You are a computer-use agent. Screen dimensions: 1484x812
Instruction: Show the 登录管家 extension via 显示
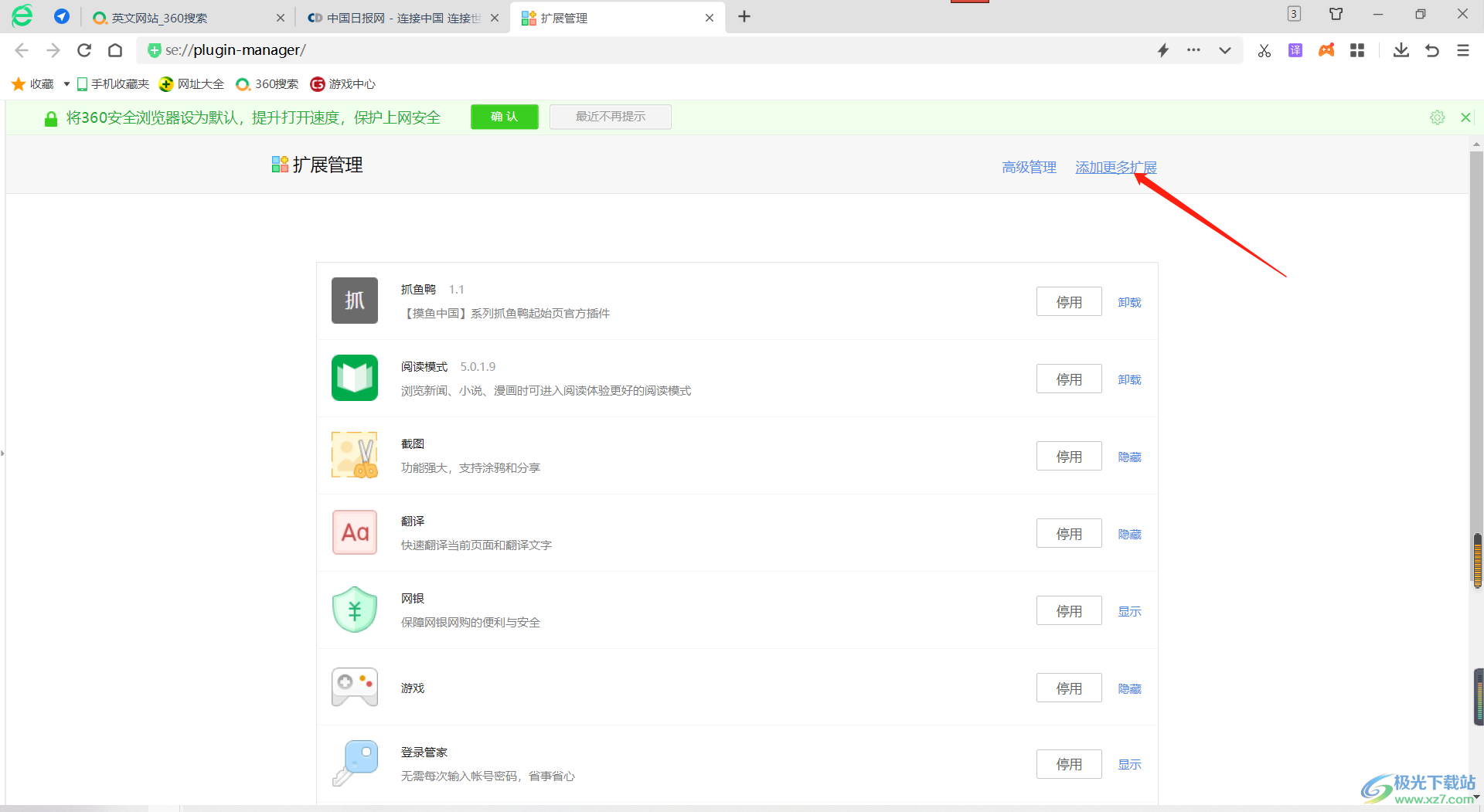click(x=1129, y=764)
